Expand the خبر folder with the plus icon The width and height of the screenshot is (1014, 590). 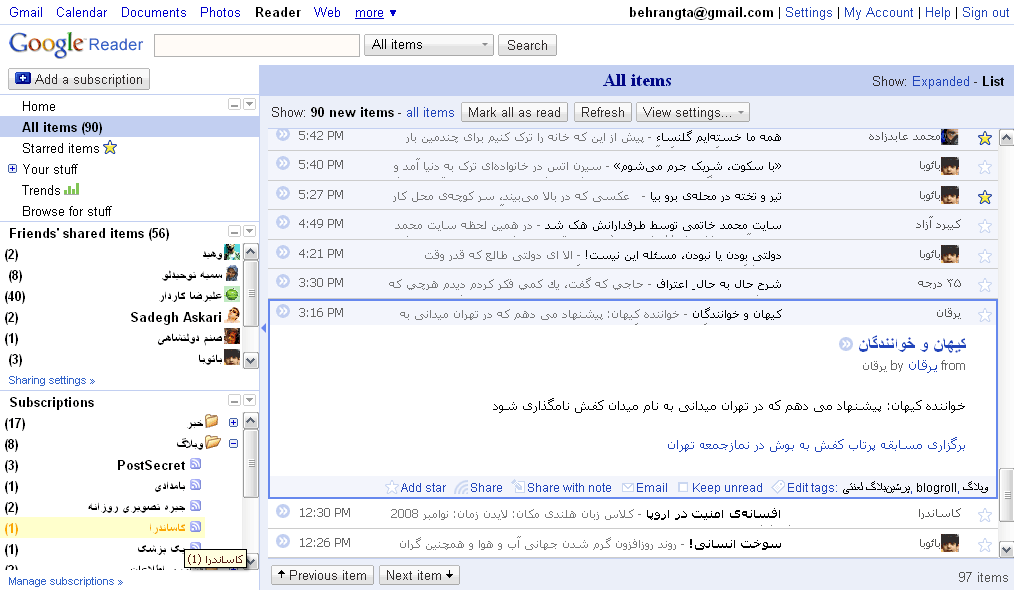232,422
